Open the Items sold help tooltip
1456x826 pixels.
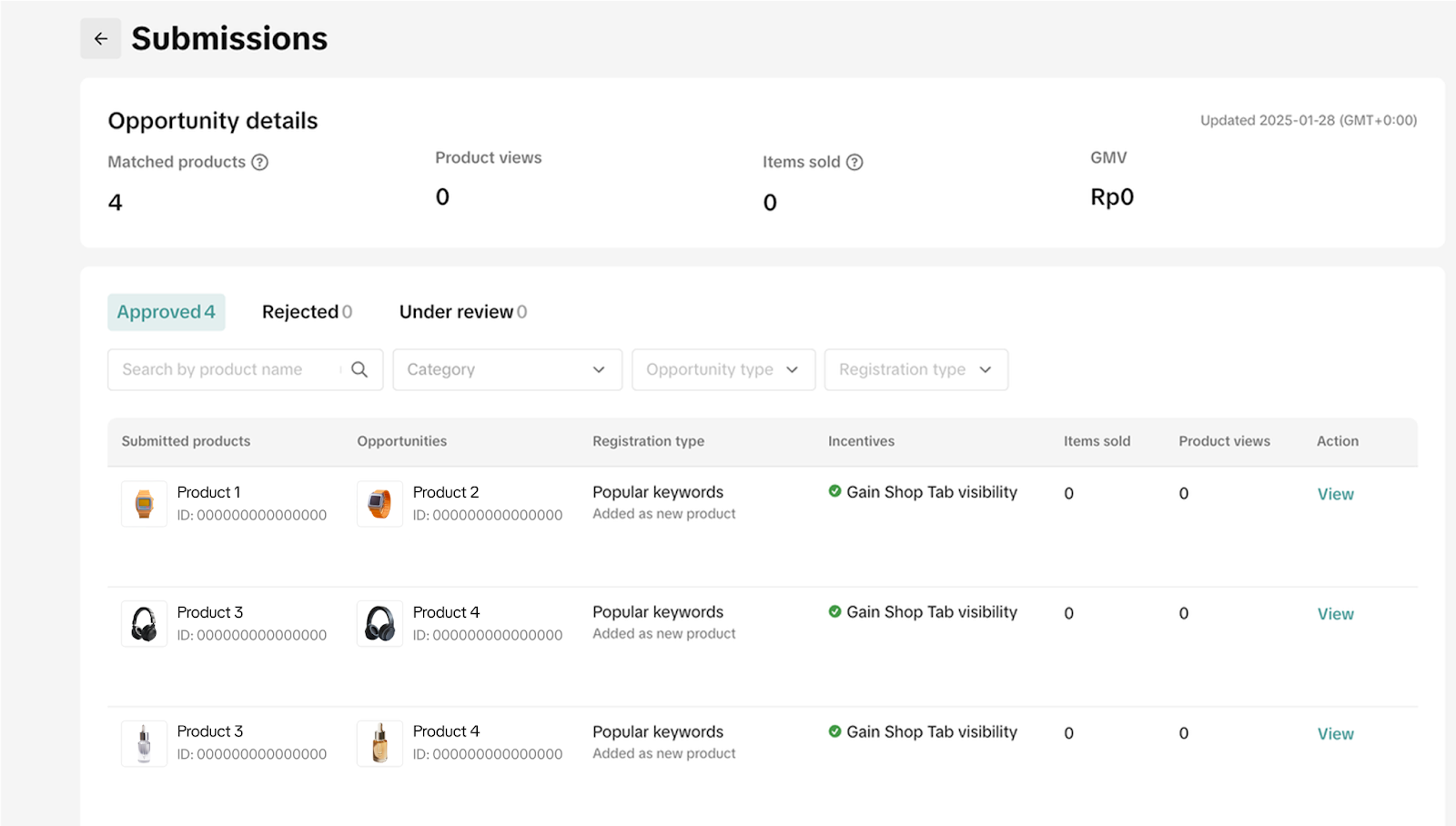click(854, 162)
